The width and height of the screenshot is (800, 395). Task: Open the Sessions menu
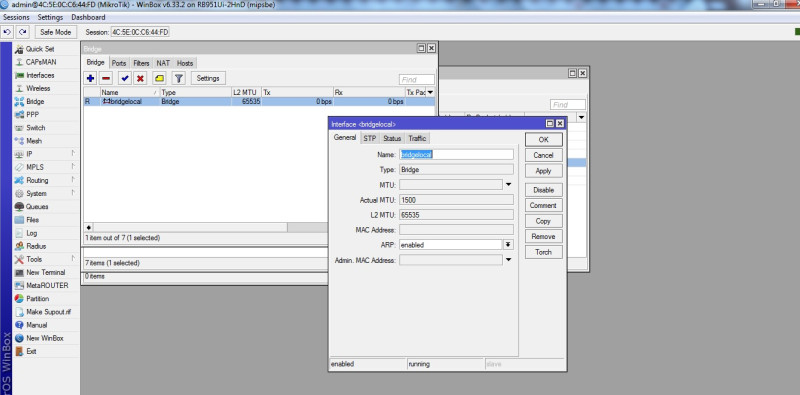(16, 17)
